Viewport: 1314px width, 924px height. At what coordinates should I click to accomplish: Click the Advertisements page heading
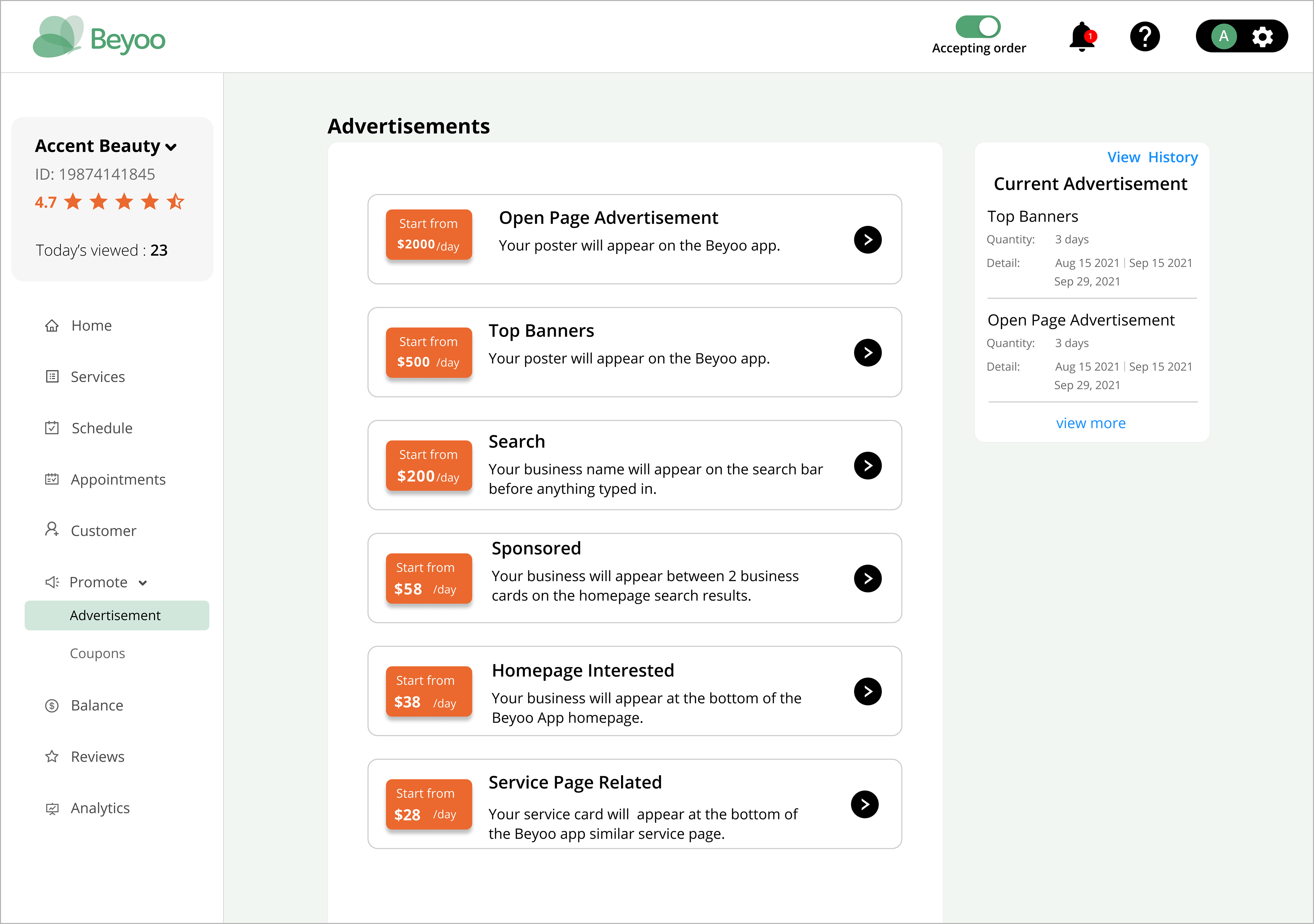click(409, 126)
